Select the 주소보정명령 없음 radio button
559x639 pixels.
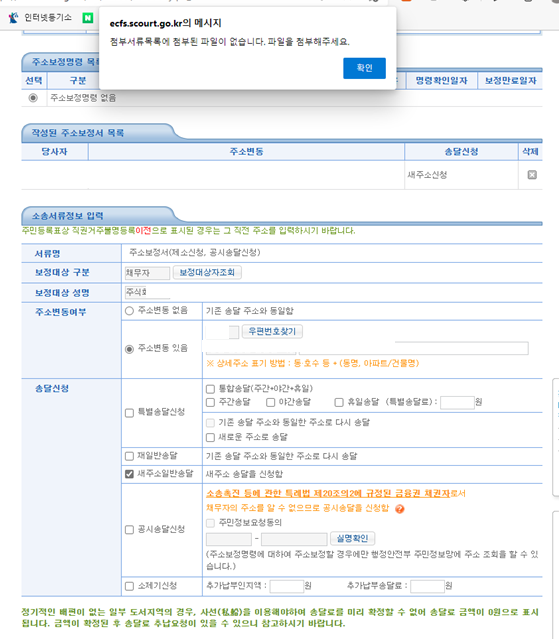[33, 98]
